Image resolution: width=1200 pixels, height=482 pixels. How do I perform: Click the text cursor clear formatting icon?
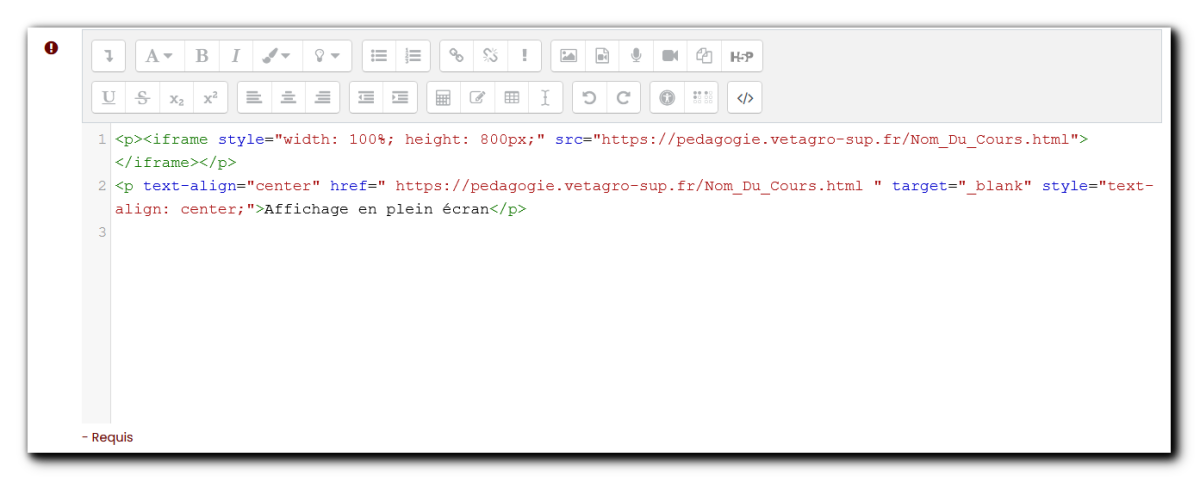(x=545, y=97)
